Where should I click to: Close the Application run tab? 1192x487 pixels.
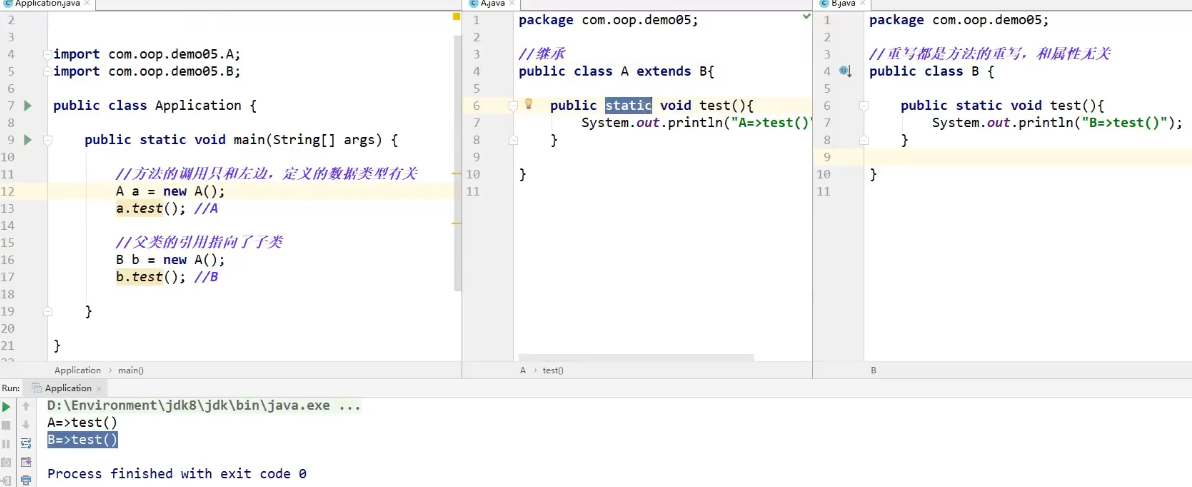(100, 388)
